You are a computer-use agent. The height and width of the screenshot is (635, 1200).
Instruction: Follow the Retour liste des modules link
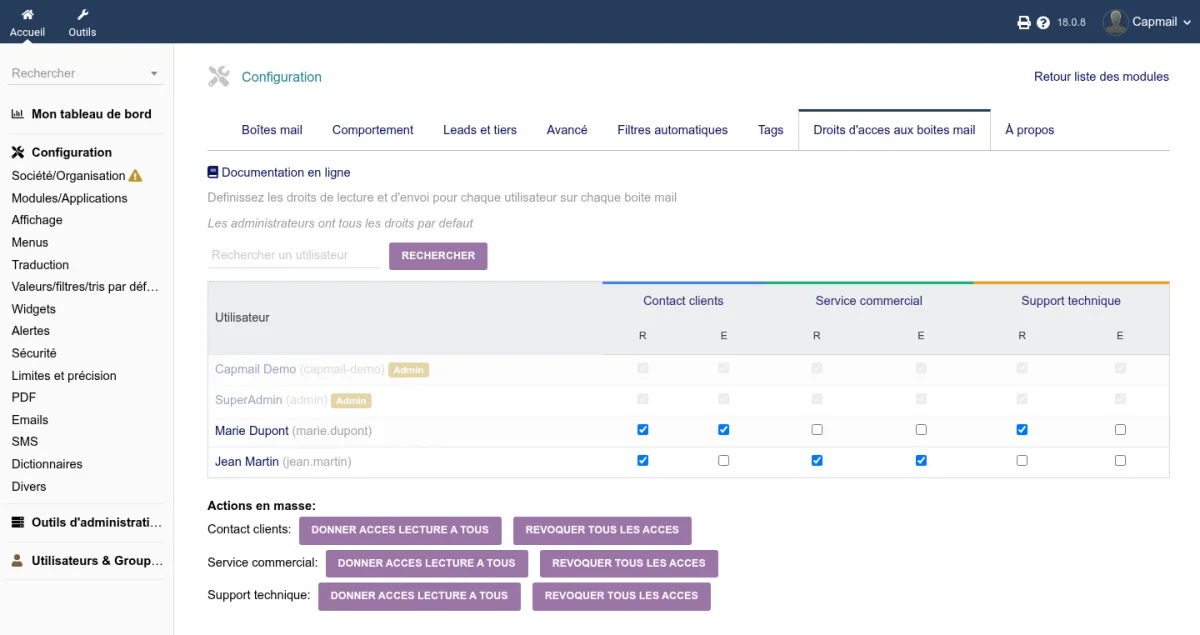coord(1101,77)
